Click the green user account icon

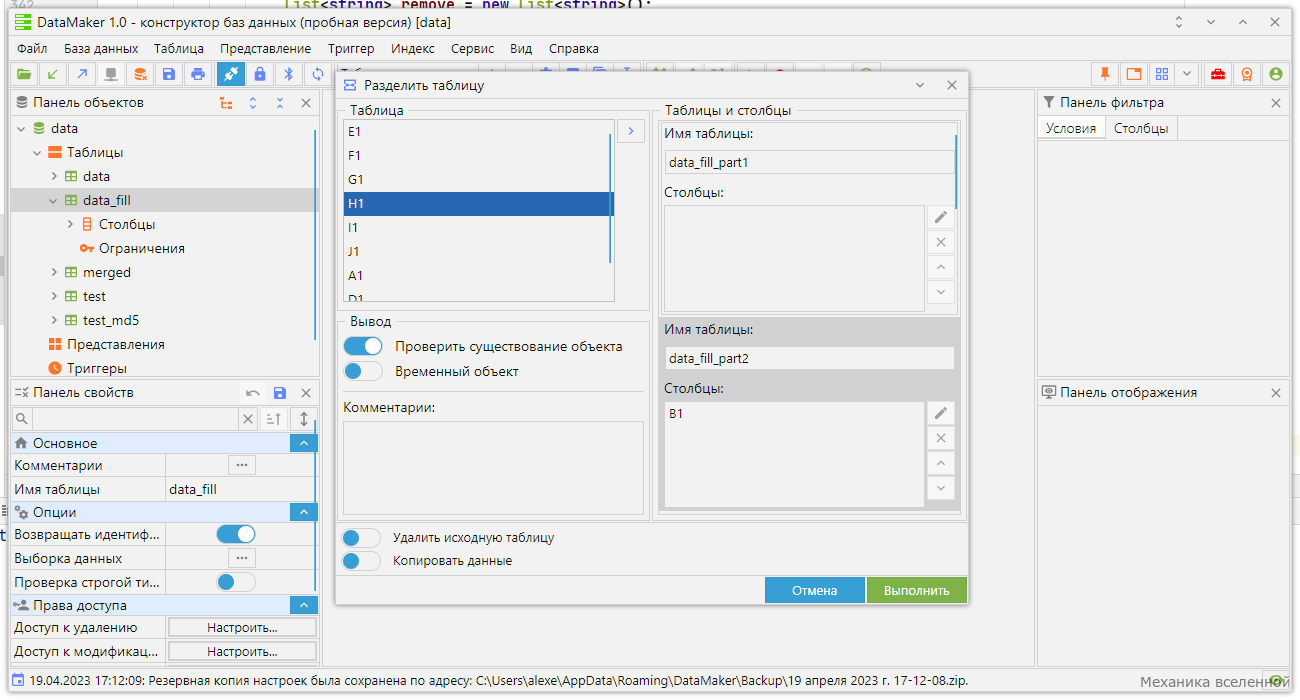point(1275,74)
